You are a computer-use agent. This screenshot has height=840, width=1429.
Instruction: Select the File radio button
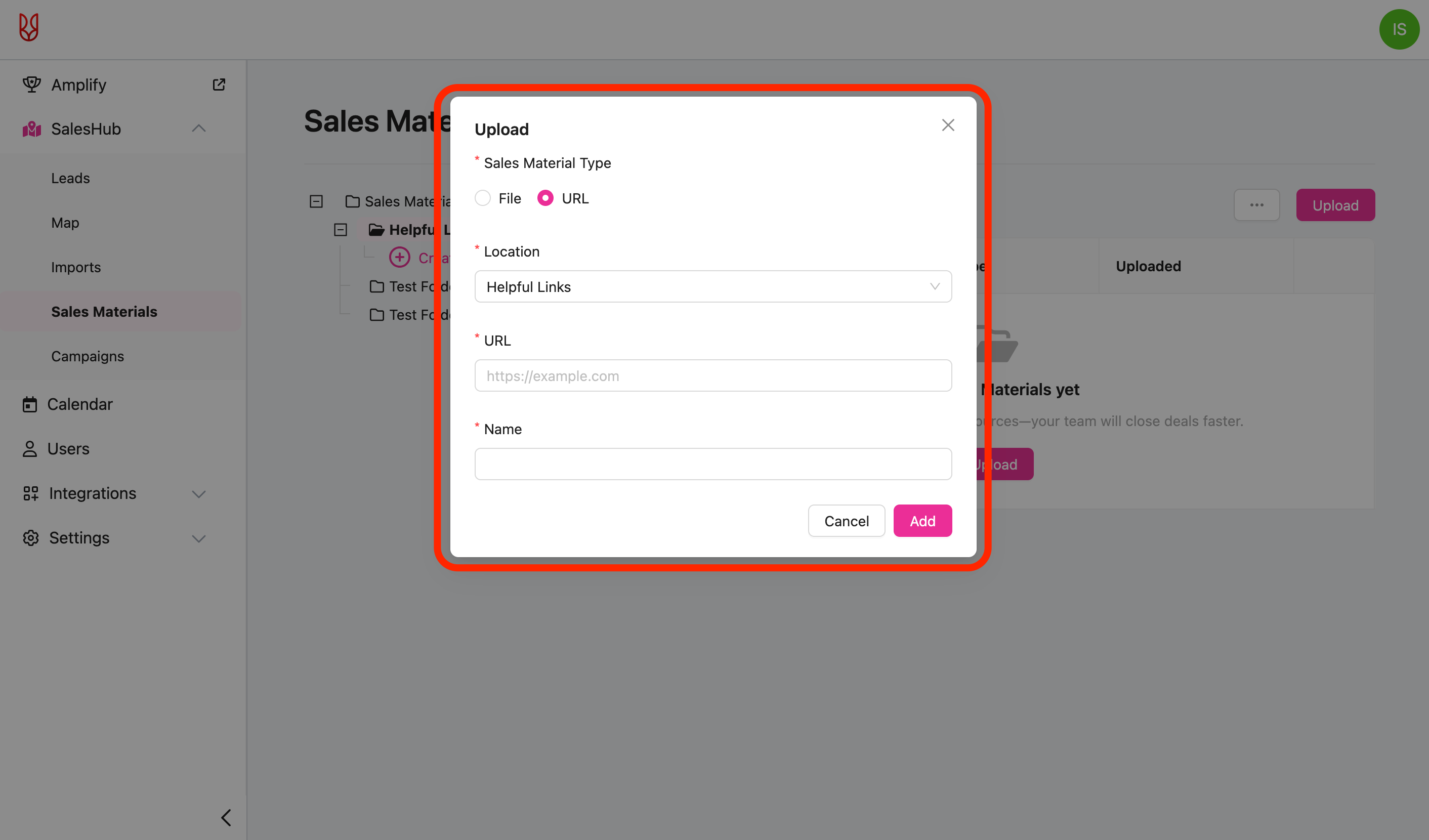[x=483, y=198]
